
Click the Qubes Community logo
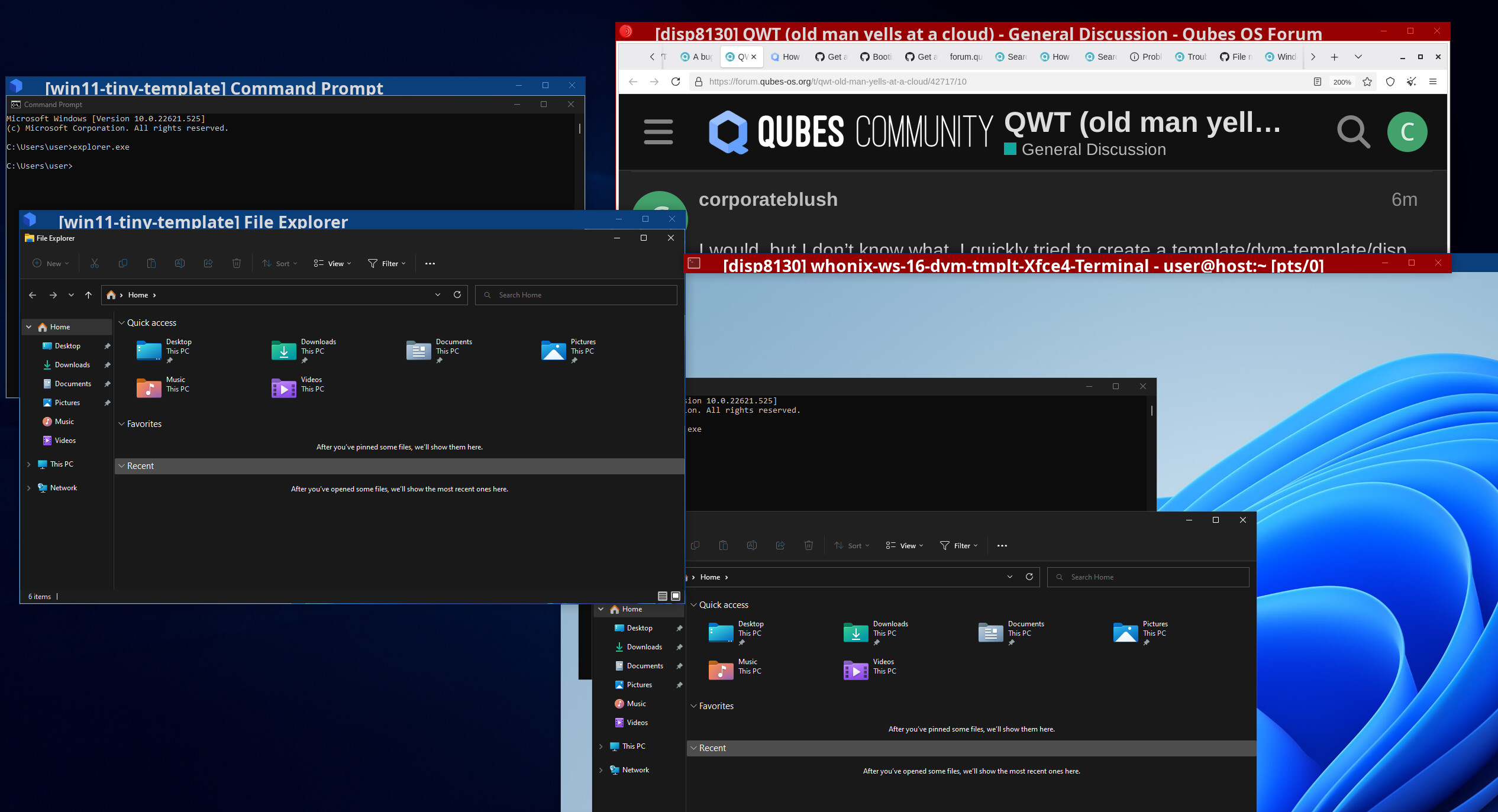(850, 132)
